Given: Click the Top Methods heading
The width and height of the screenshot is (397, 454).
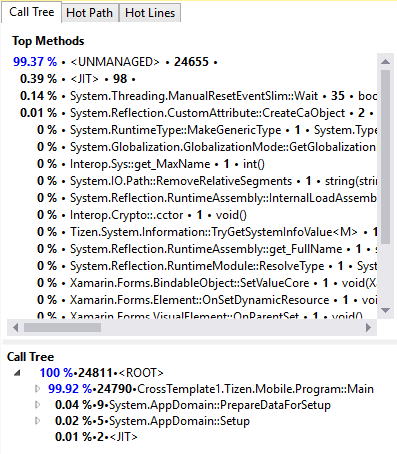Looking at the screenshot, I should [x=48, y=41].
